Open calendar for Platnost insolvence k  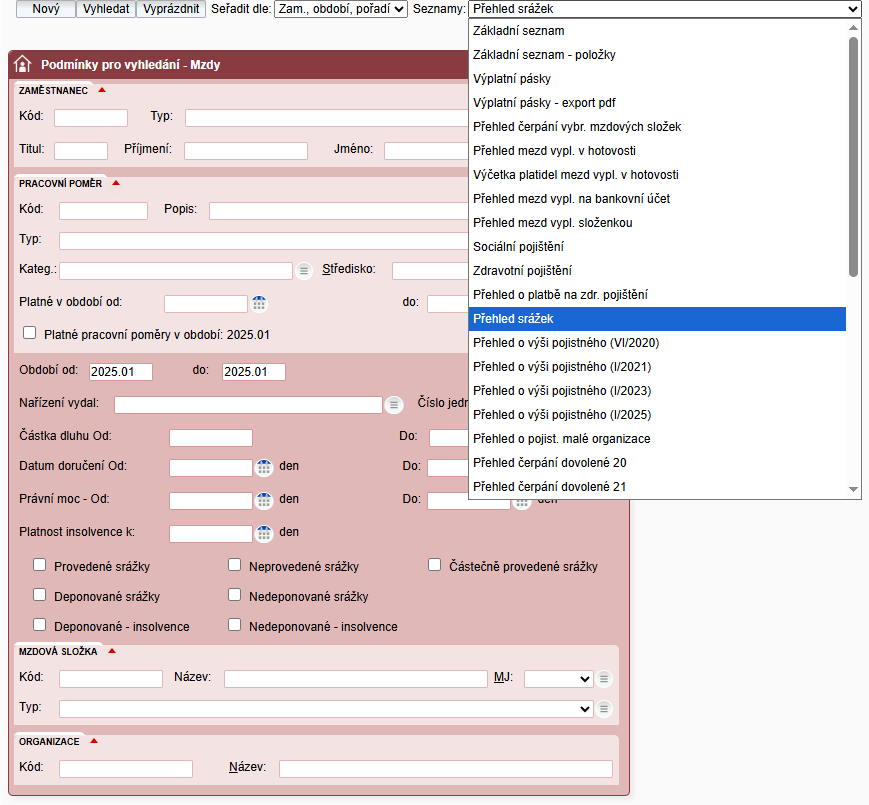tap(264, 534)
